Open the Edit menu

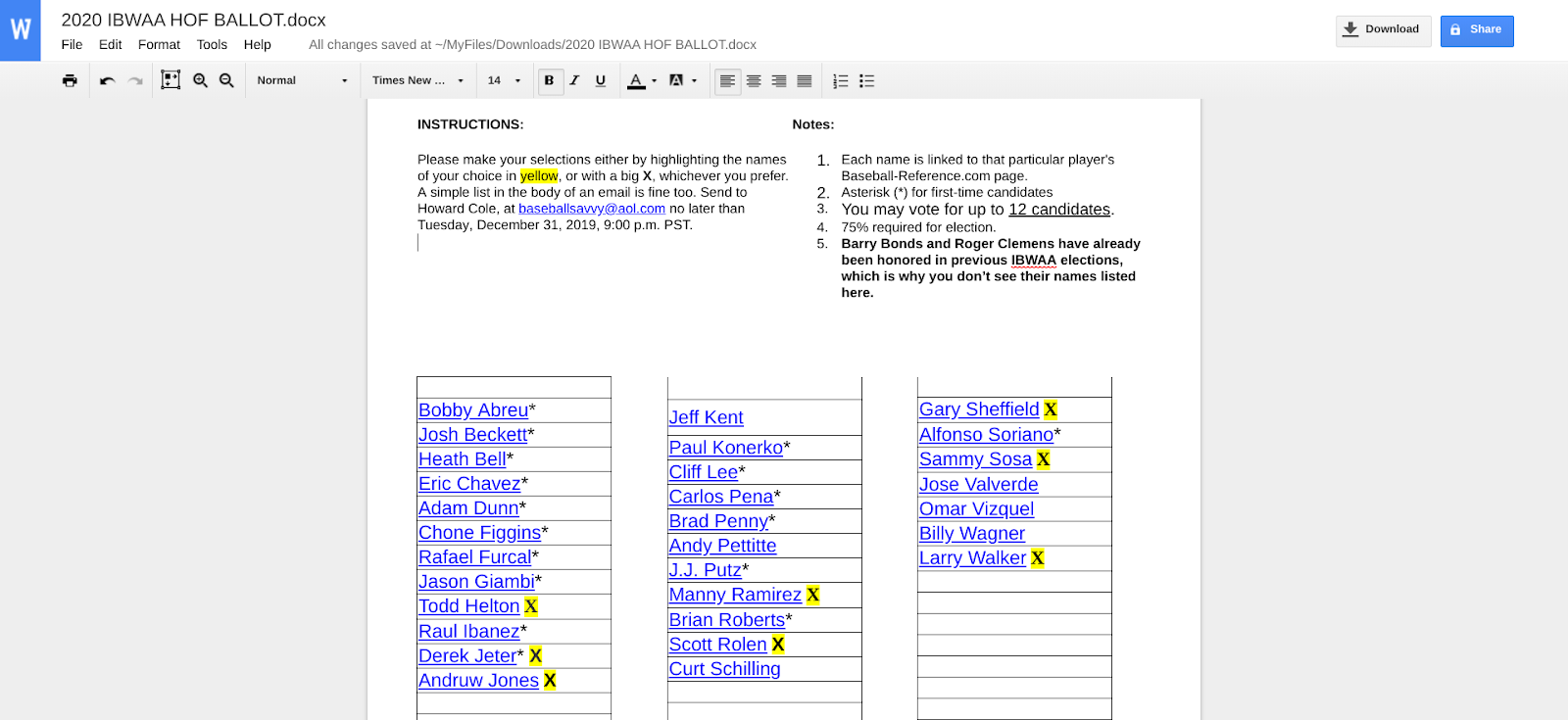(110, 44)
